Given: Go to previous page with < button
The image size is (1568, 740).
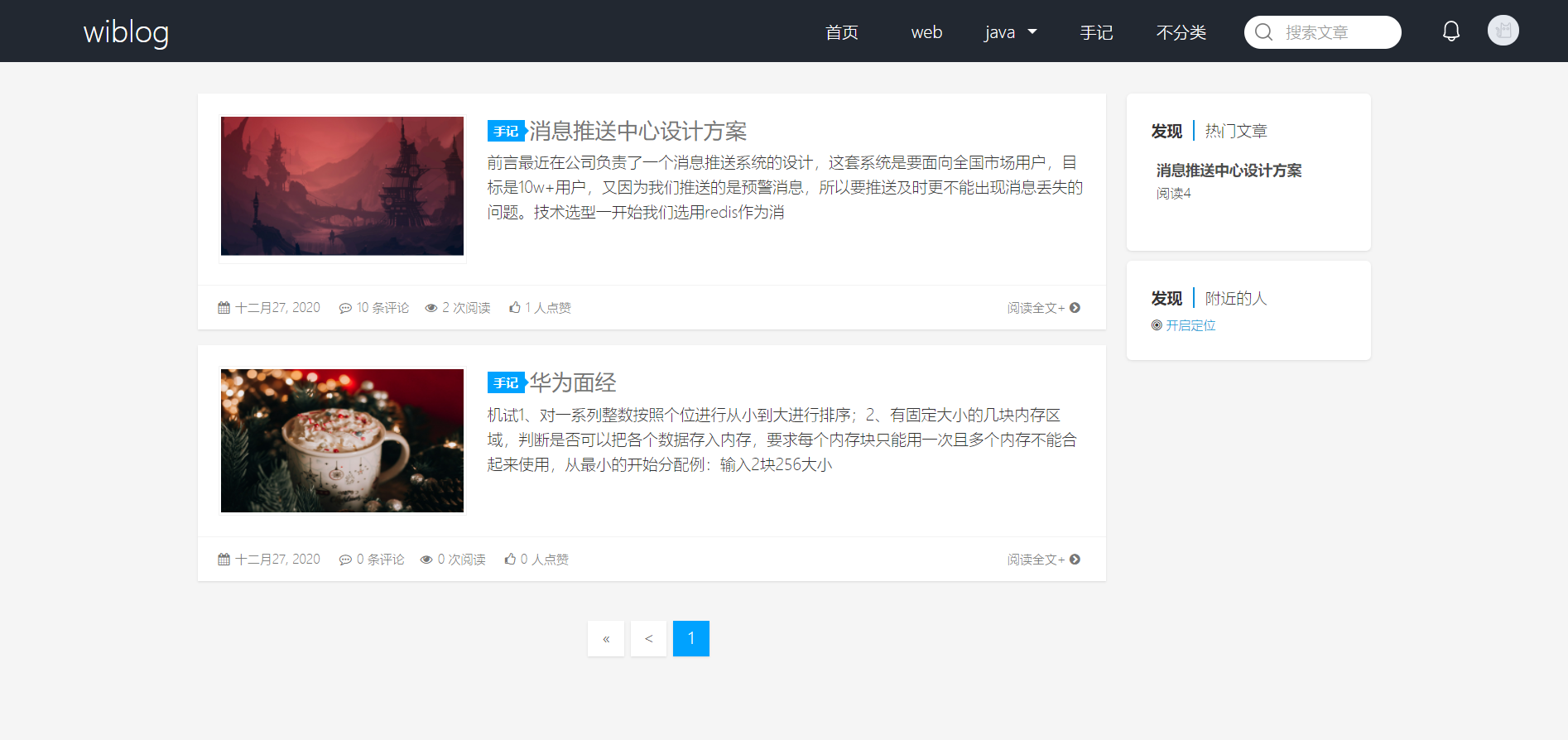Looking at the screenshot, I should [x=648, y=638].
